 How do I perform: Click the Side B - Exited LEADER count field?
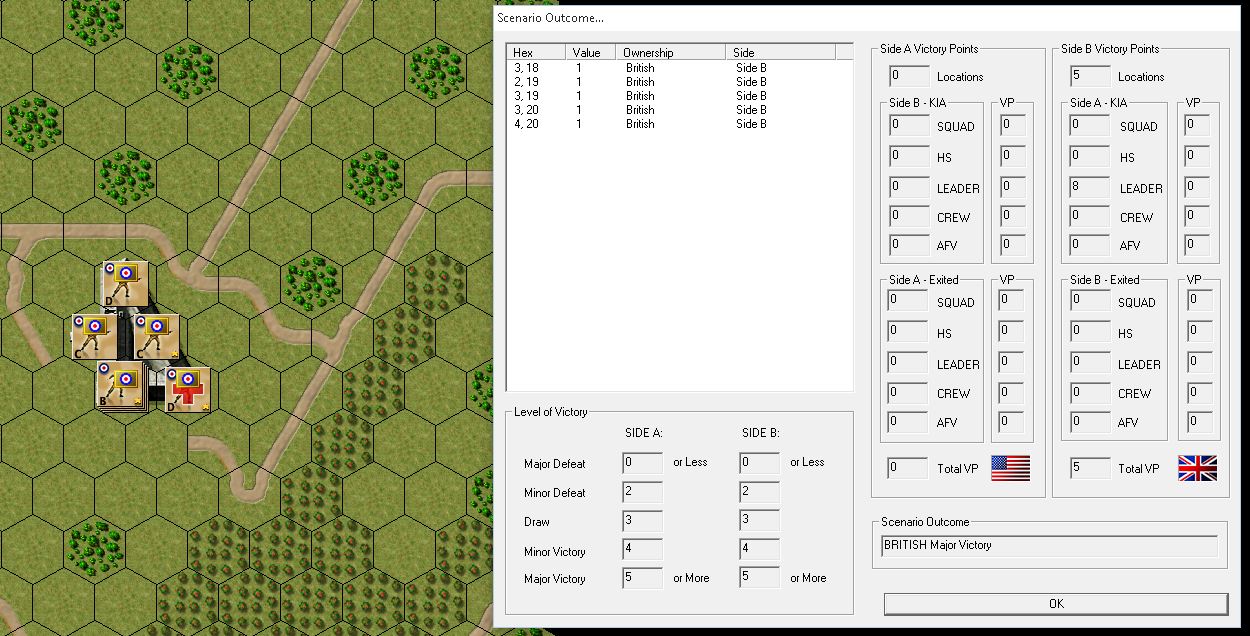1090,364
